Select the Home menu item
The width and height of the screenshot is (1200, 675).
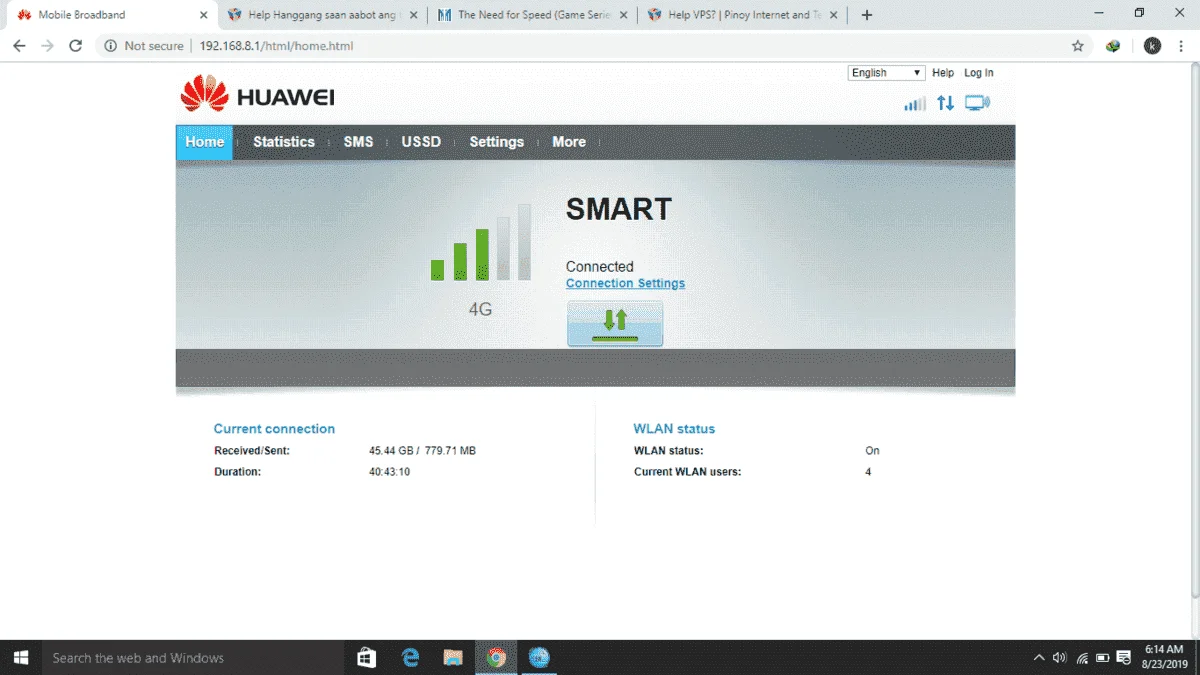point(204,142)
